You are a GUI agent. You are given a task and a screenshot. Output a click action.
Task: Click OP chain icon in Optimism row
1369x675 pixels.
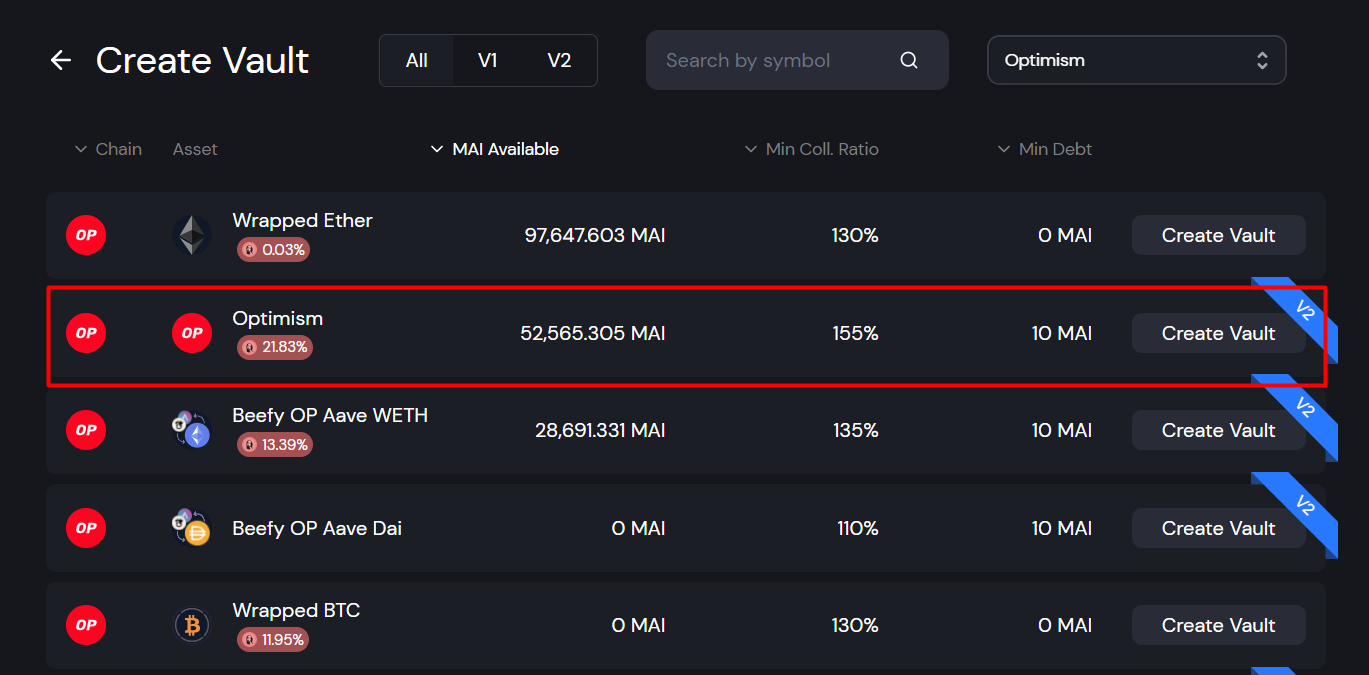pyautogui.click(x=86, y=333)
